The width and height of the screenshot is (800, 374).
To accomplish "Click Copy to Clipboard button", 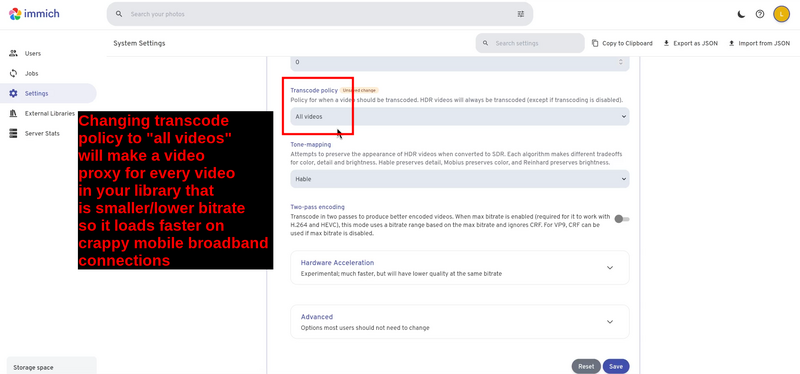I will [622, 43].
